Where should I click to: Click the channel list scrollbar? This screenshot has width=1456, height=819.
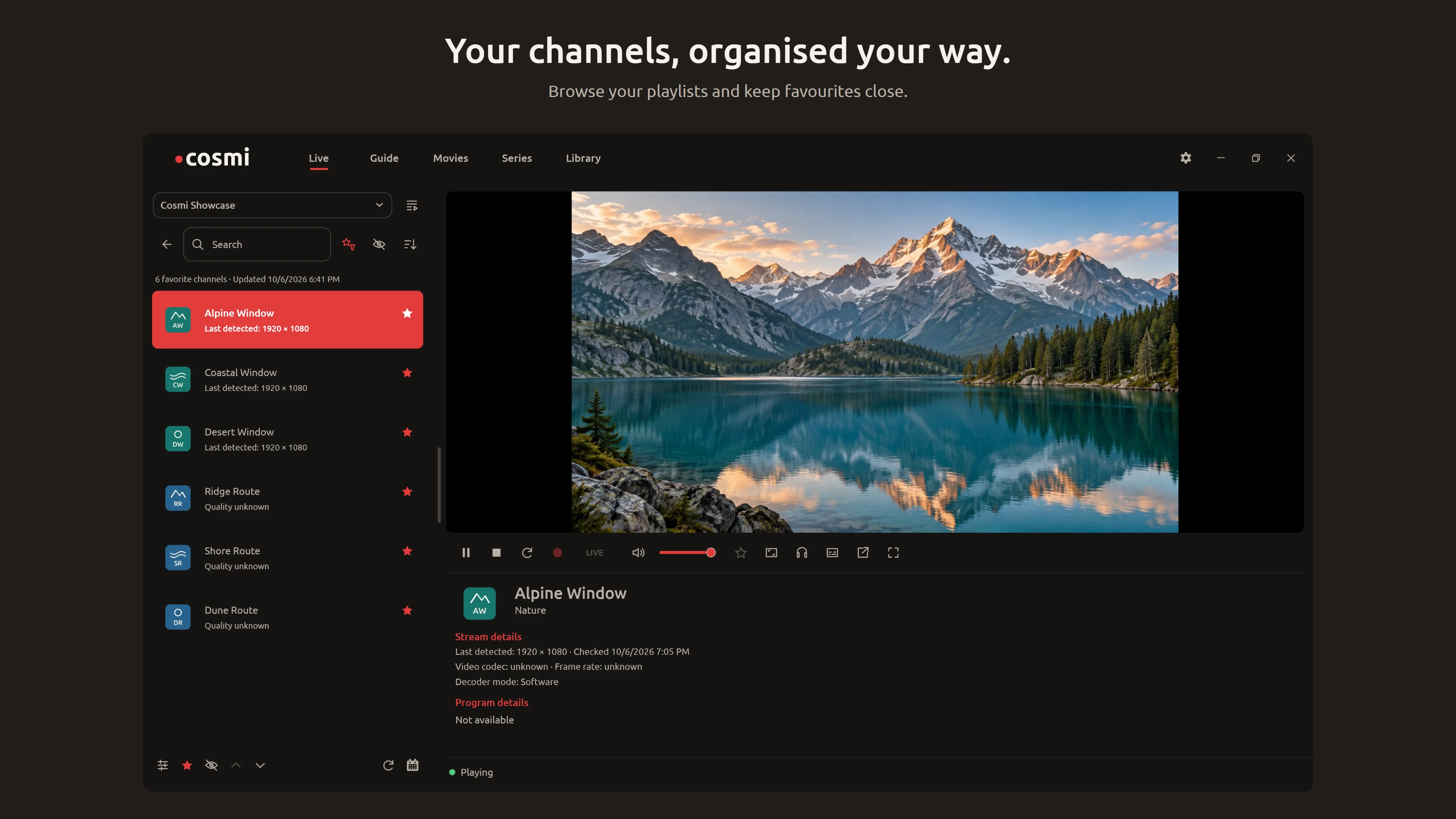(439, 485)
